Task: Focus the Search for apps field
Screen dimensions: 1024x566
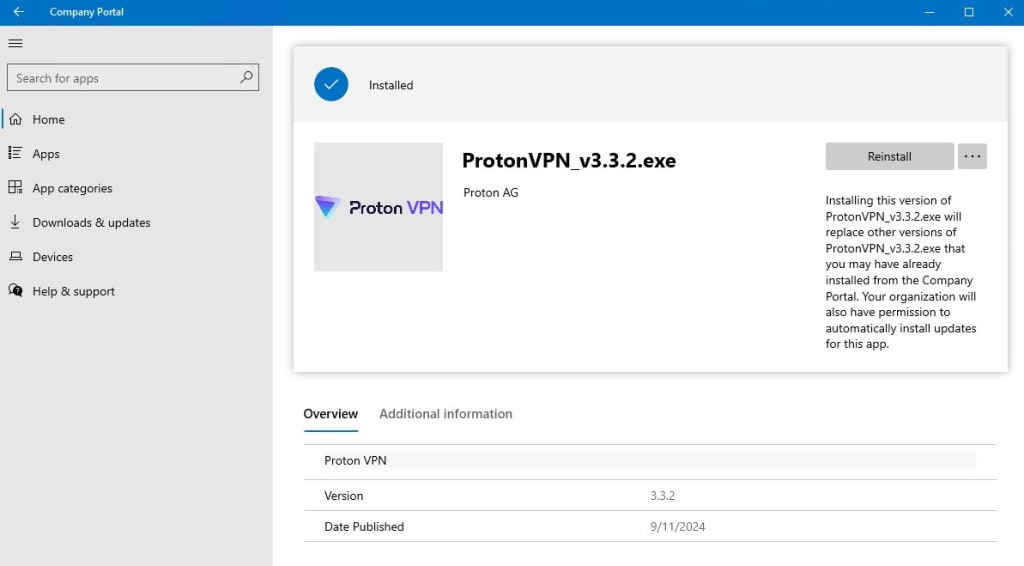Action: pyautogui.click(x=133, y=78)
